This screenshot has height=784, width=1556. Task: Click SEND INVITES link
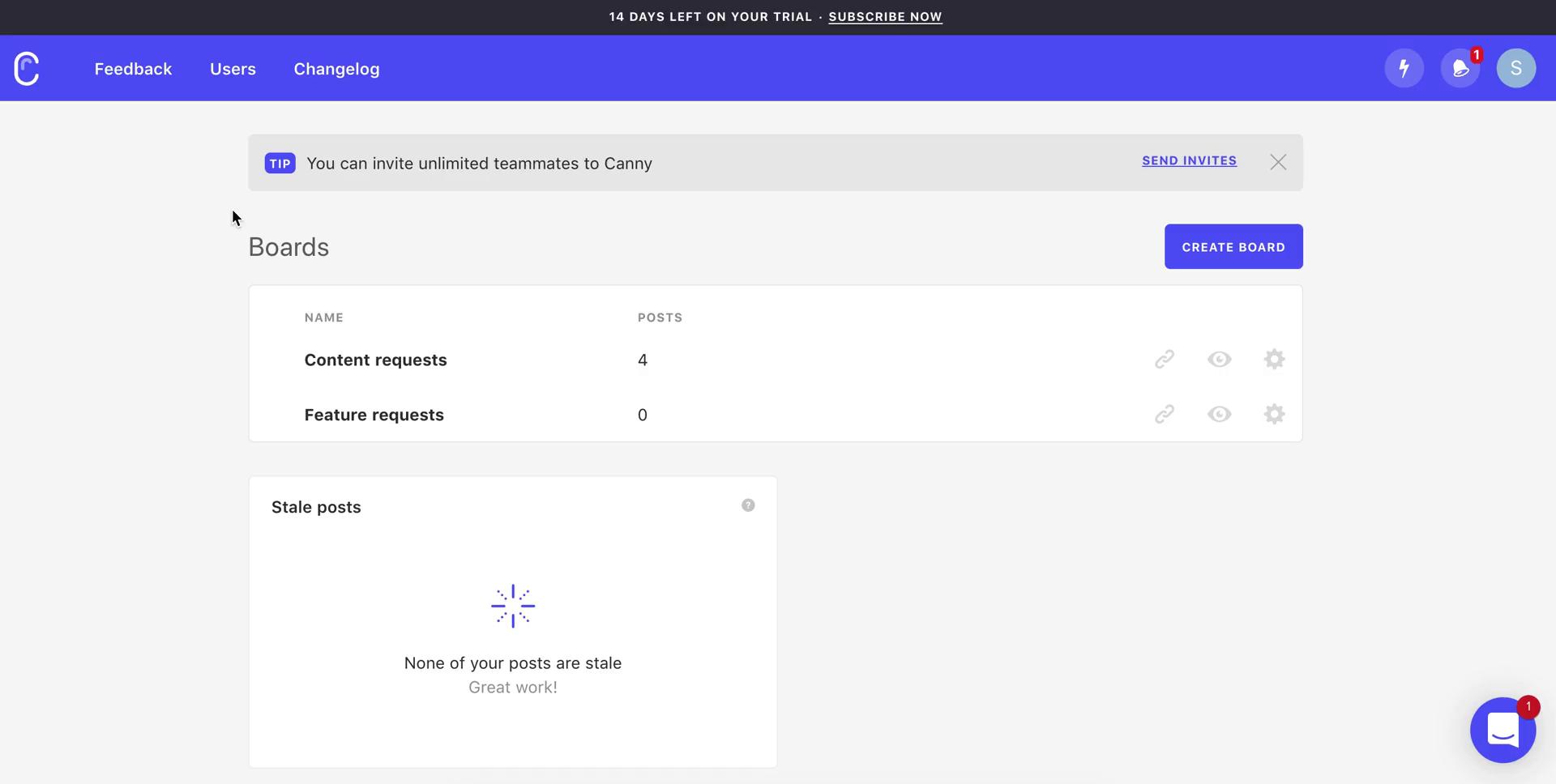[1189, 160]
